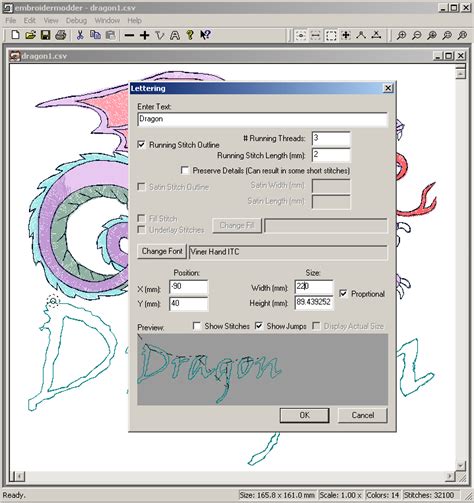474x503 pixels.
Task: Click the Size: 165.8 x 161.0 mm status
Action: pos(277,495)
